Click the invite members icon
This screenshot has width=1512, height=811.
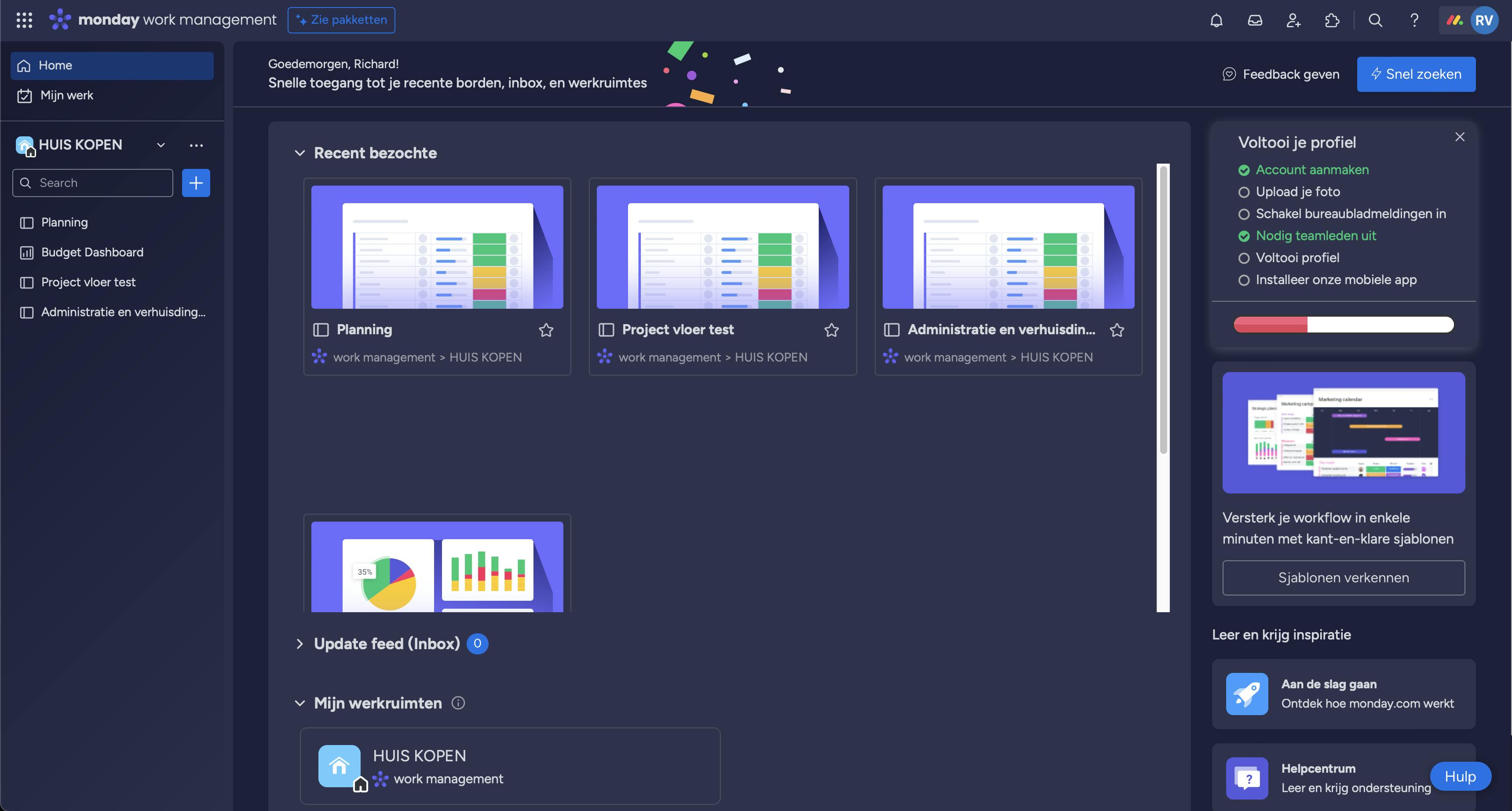tap(1294, 21)
